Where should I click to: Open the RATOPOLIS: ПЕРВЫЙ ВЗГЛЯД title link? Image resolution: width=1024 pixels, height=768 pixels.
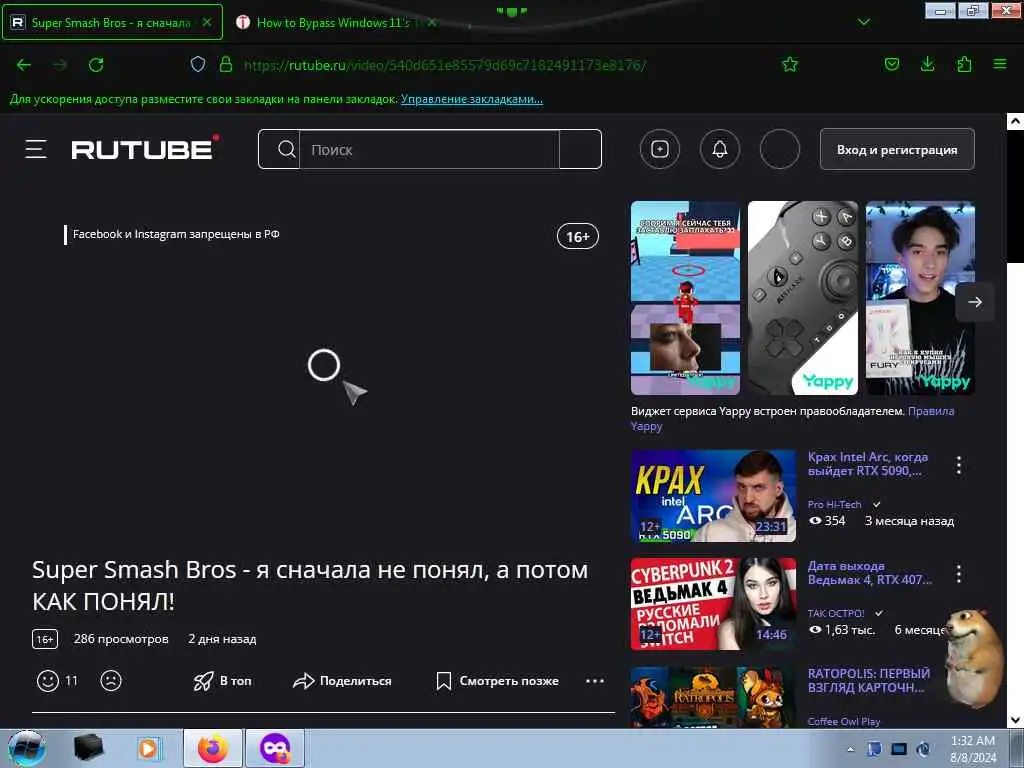869,680
